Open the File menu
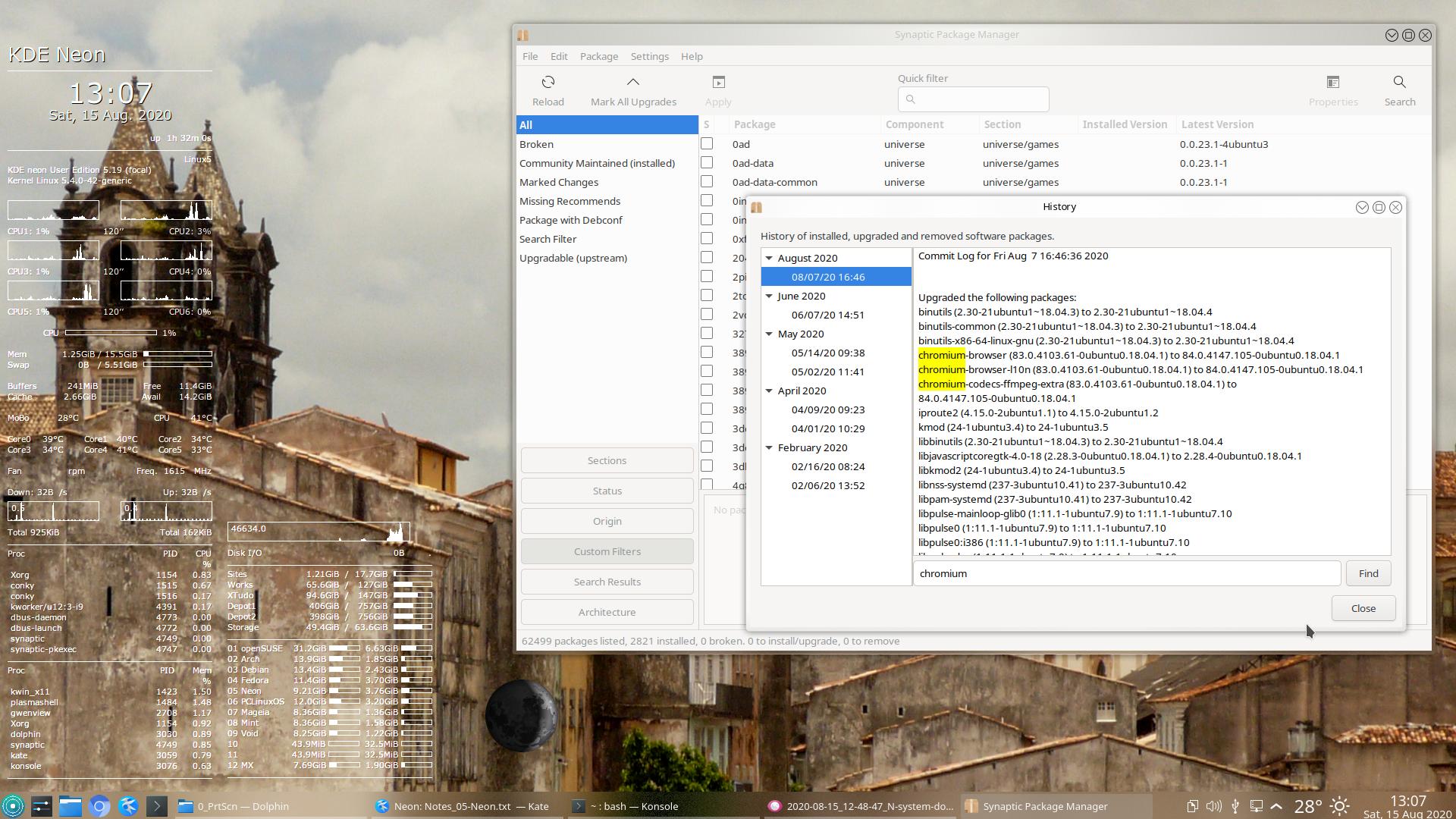The height and width of the screenshot is (819, 1456). [x=530, y=56]
